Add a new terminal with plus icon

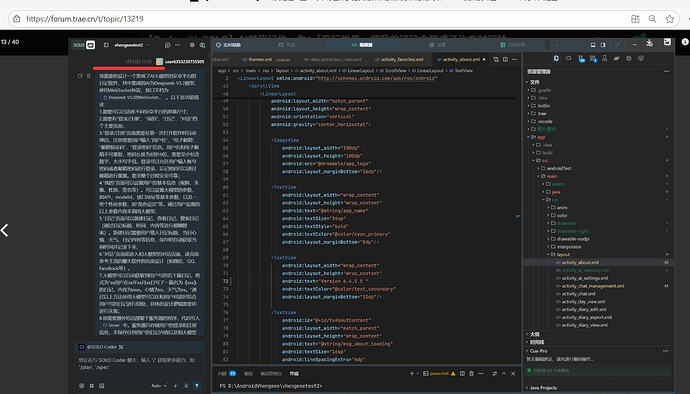(x=412, y=373)
